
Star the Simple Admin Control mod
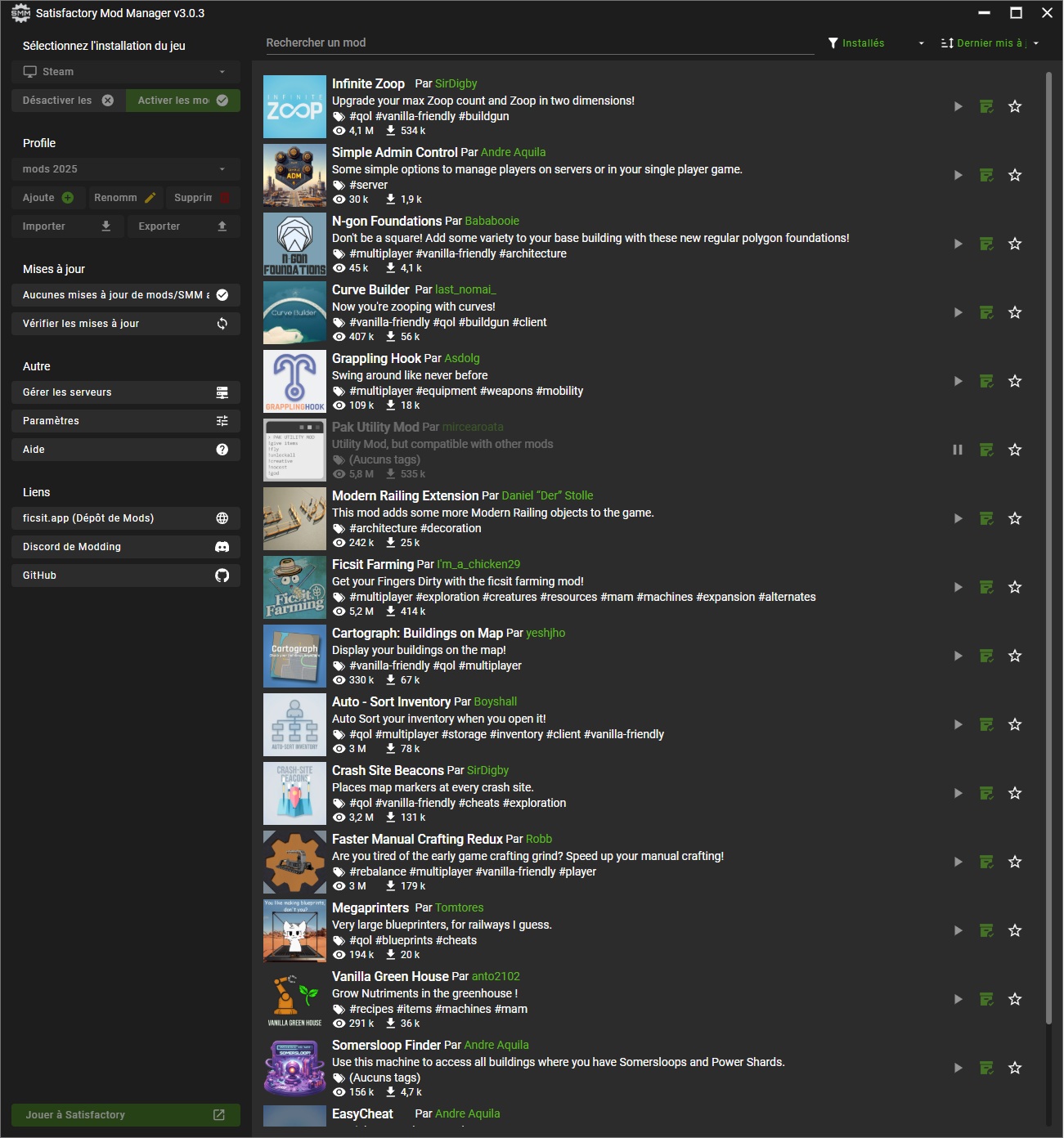coord(1015,175)
